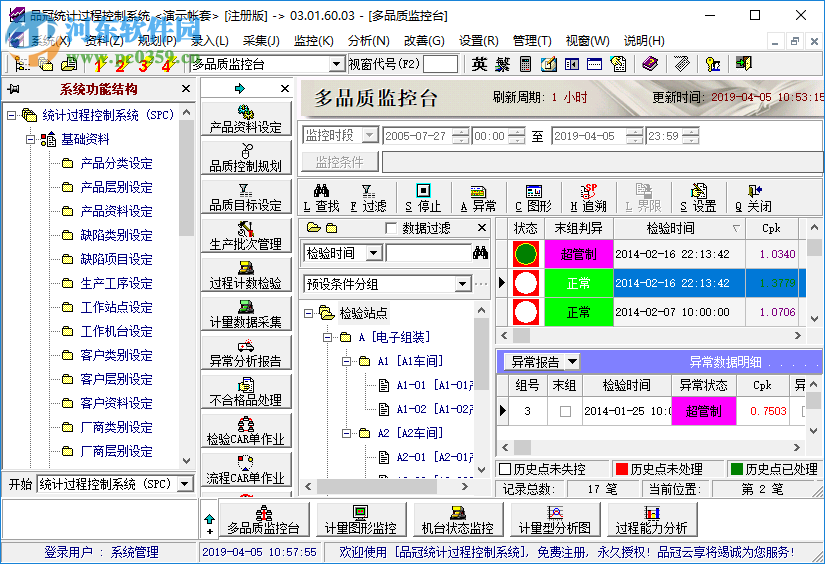
Task: Open the 改善(G) menu
Action: pyautogui.click(x=424, y=41)
